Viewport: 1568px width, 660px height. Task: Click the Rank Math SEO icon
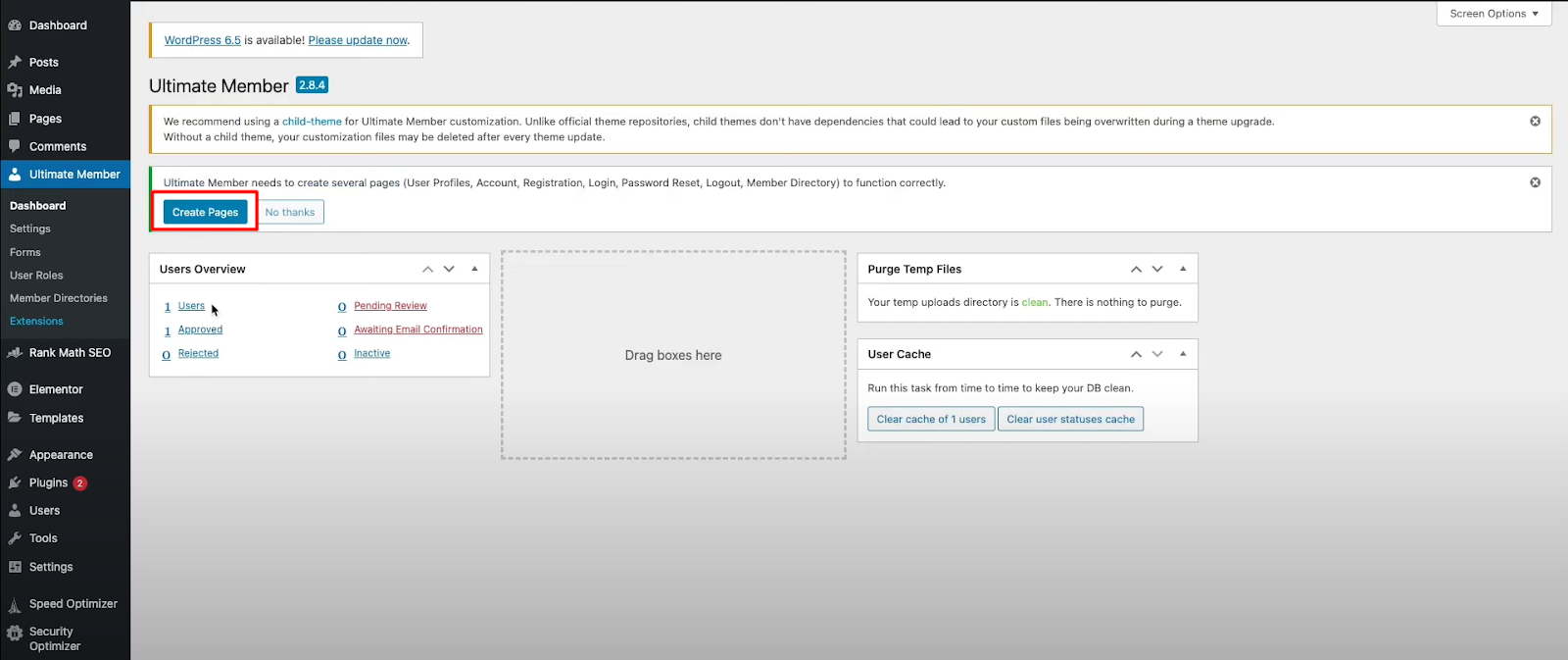tap(15, 353)
